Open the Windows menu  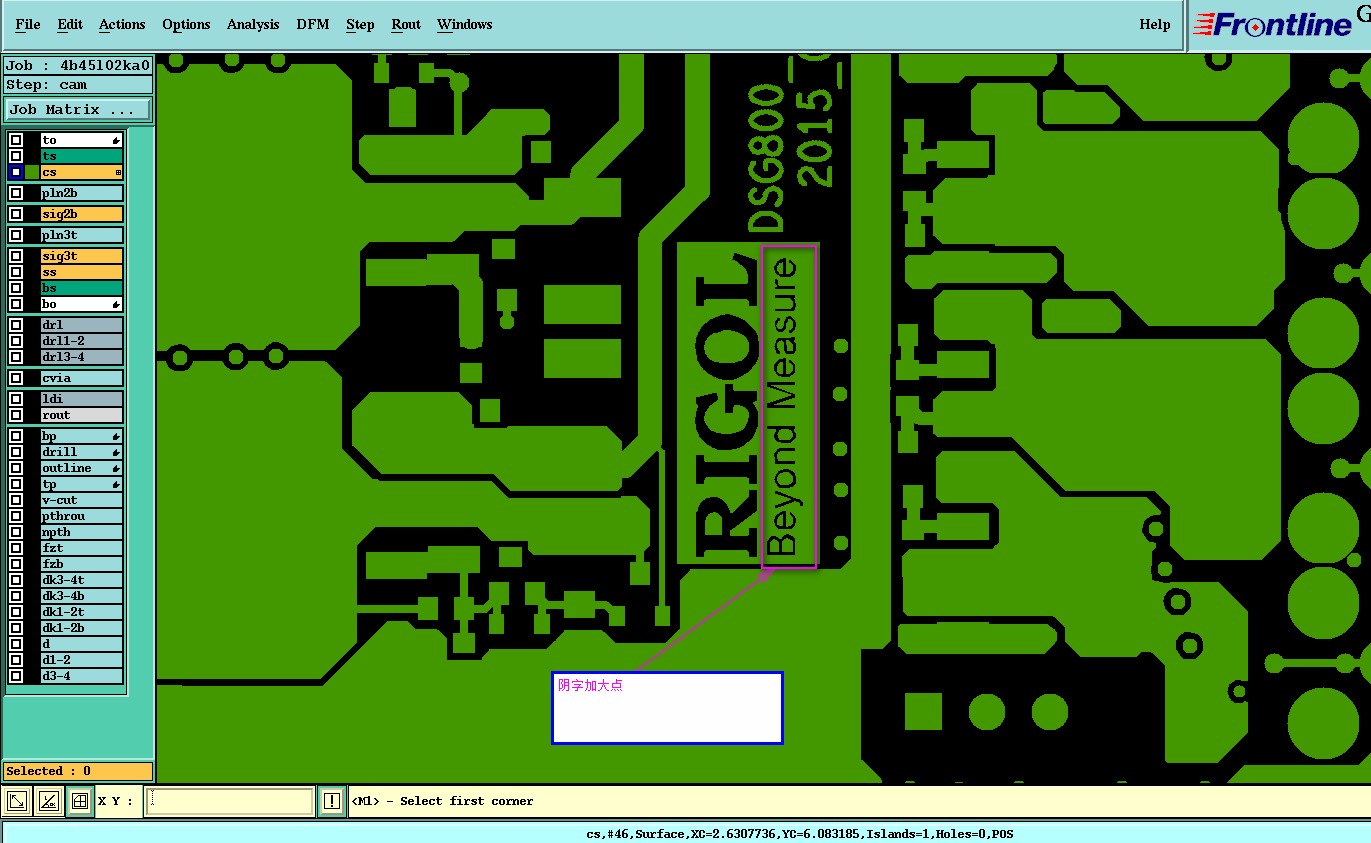point(465,24)
